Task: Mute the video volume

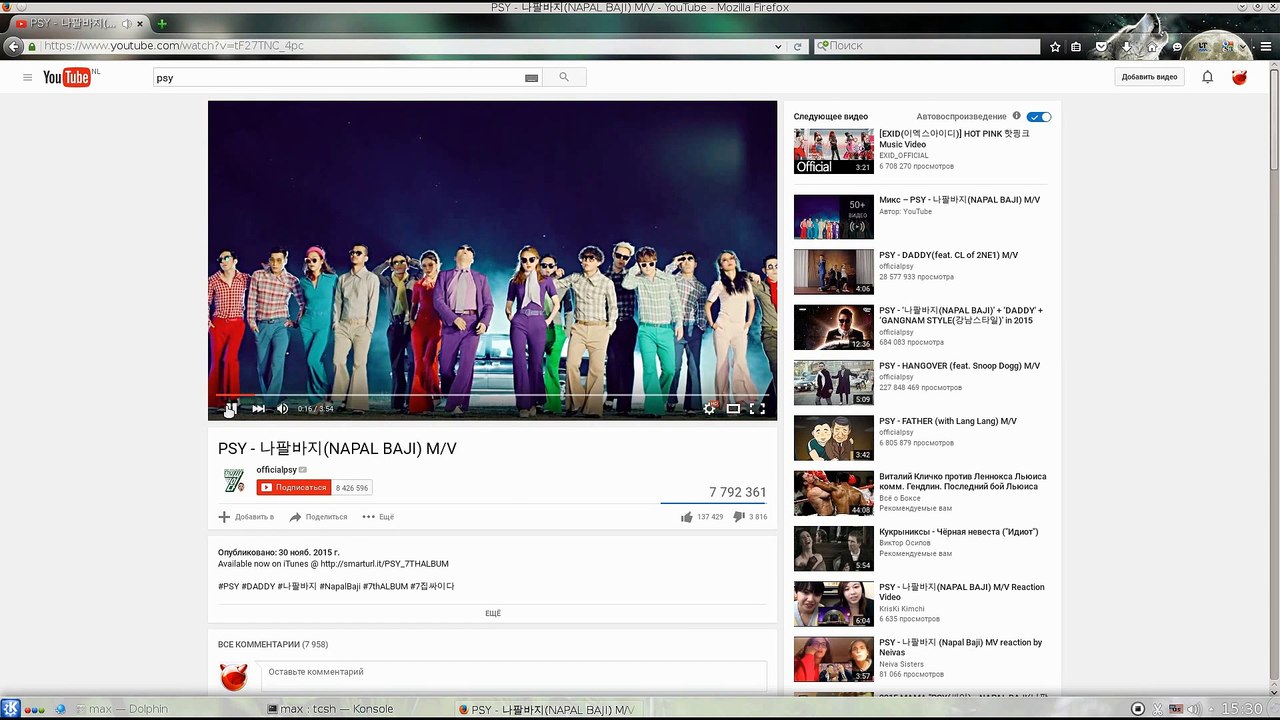Action: pos(282,408)
